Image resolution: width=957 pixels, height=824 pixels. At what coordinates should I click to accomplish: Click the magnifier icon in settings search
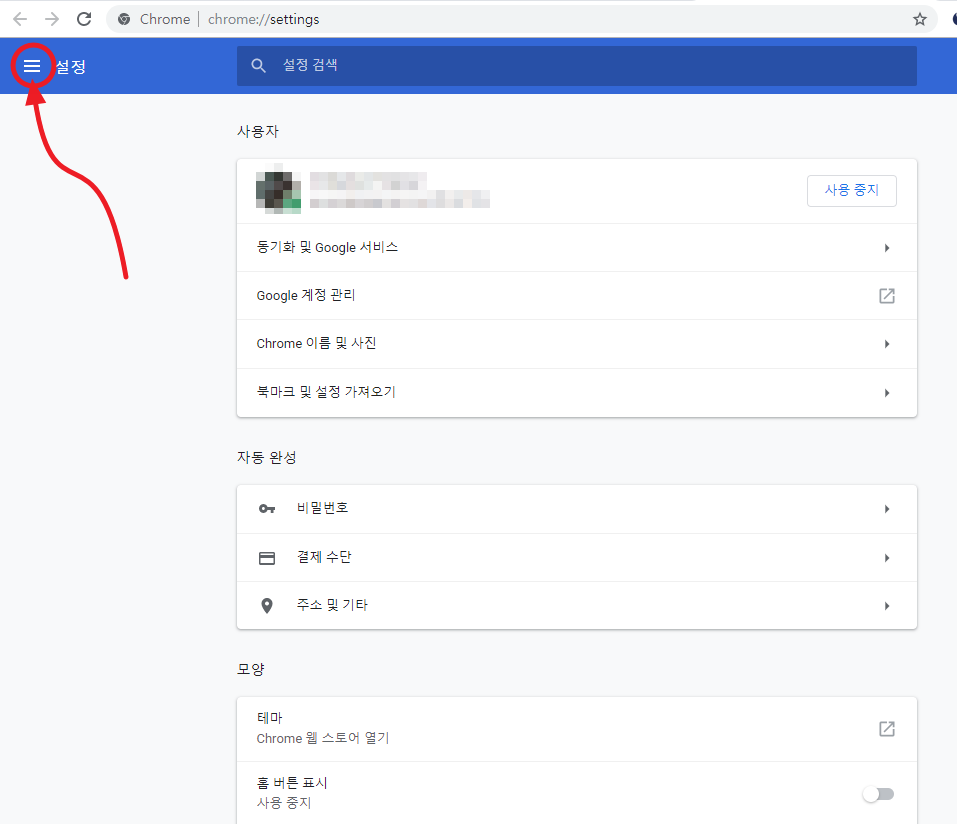[258, 65]
